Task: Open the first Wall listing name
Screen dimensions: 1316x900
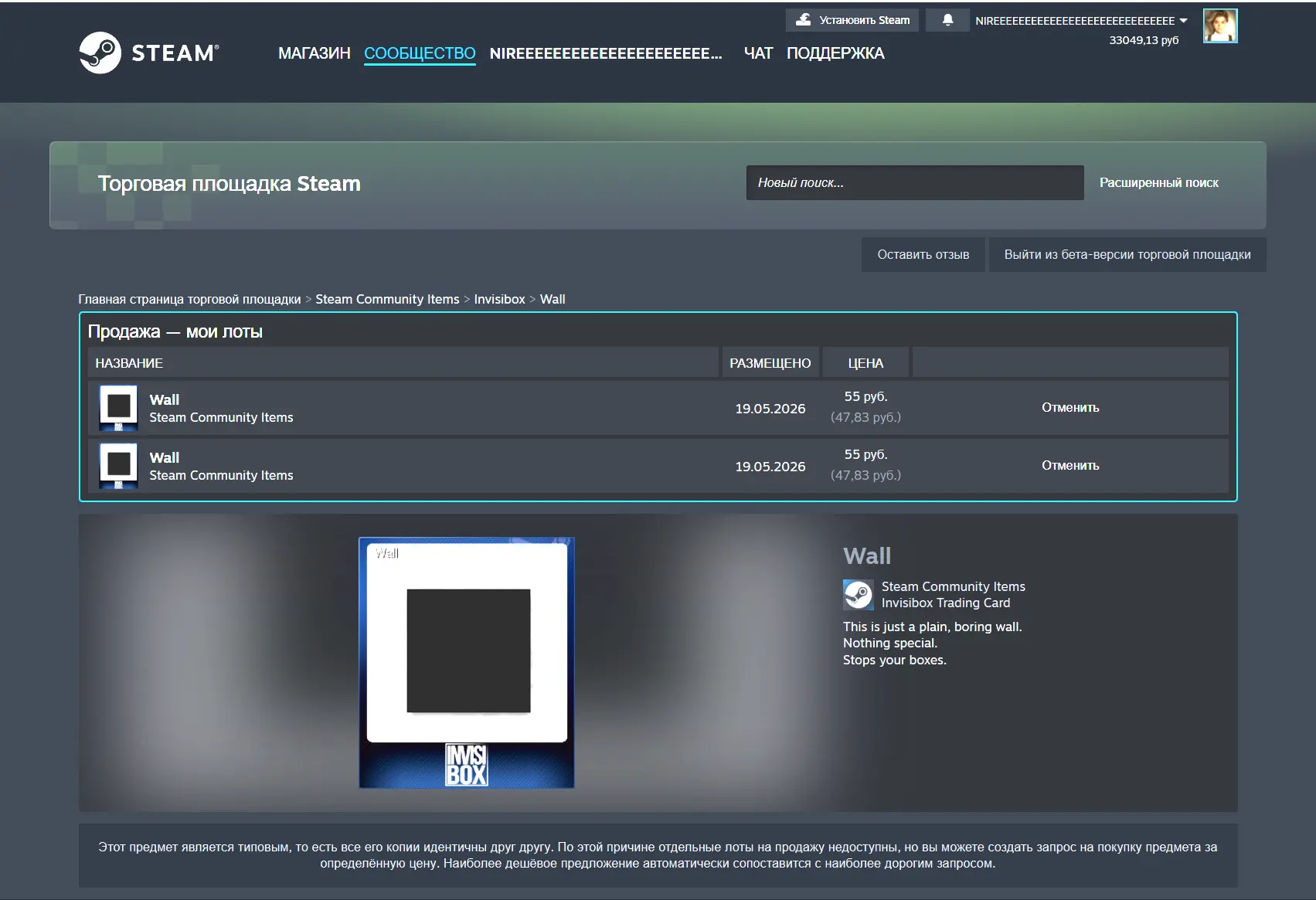Action: pos(165,399)
